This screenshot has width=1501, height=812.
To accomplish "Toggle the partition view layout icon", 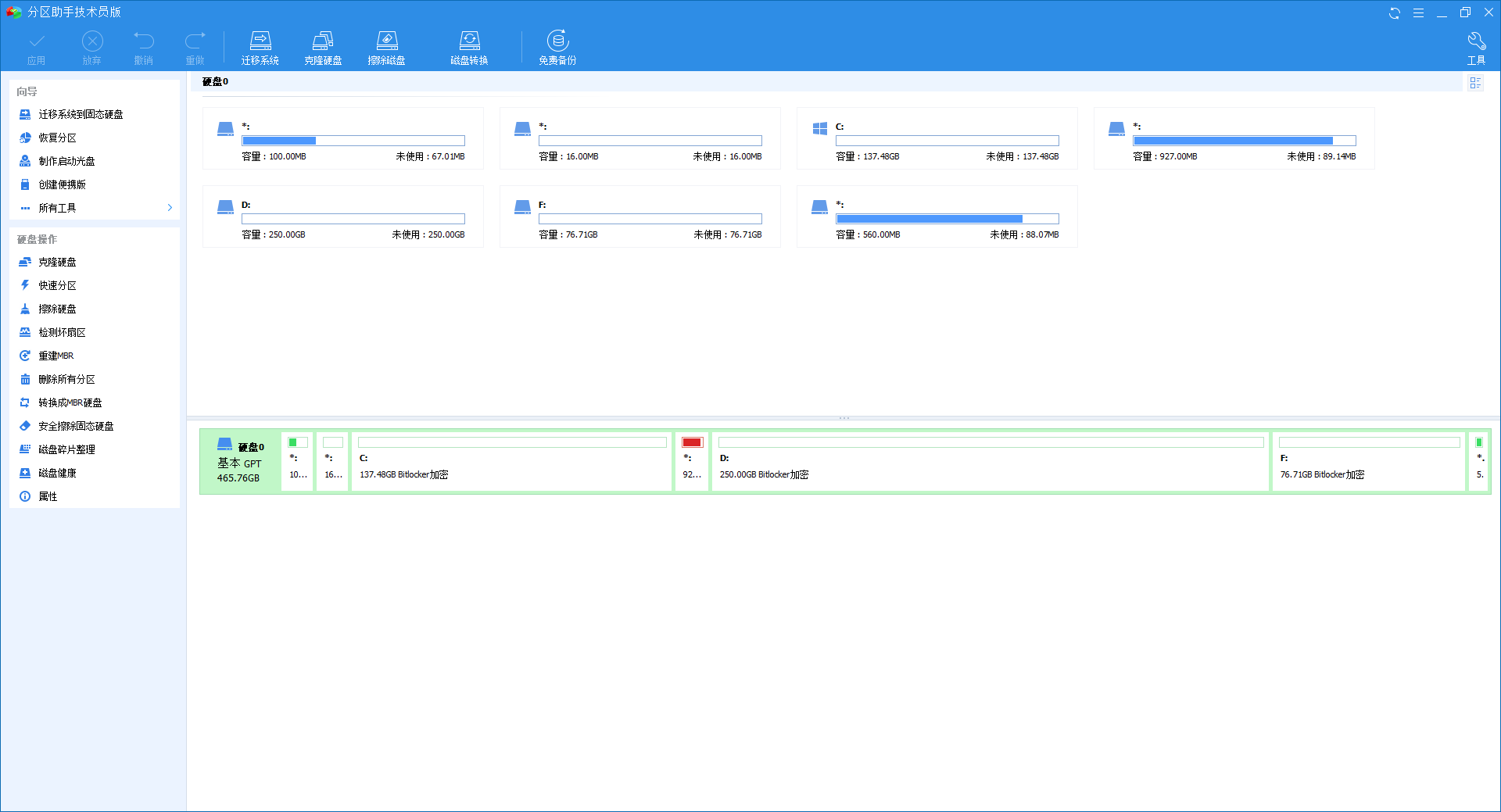I will (1475, 83).
